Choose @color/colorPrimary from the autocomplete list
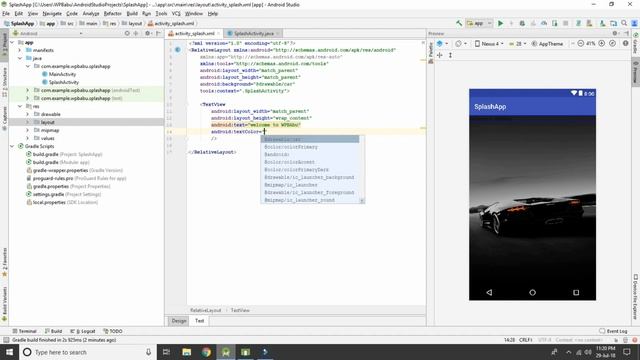Viewport: 640px width, 360px height. [x=291, y=147]
